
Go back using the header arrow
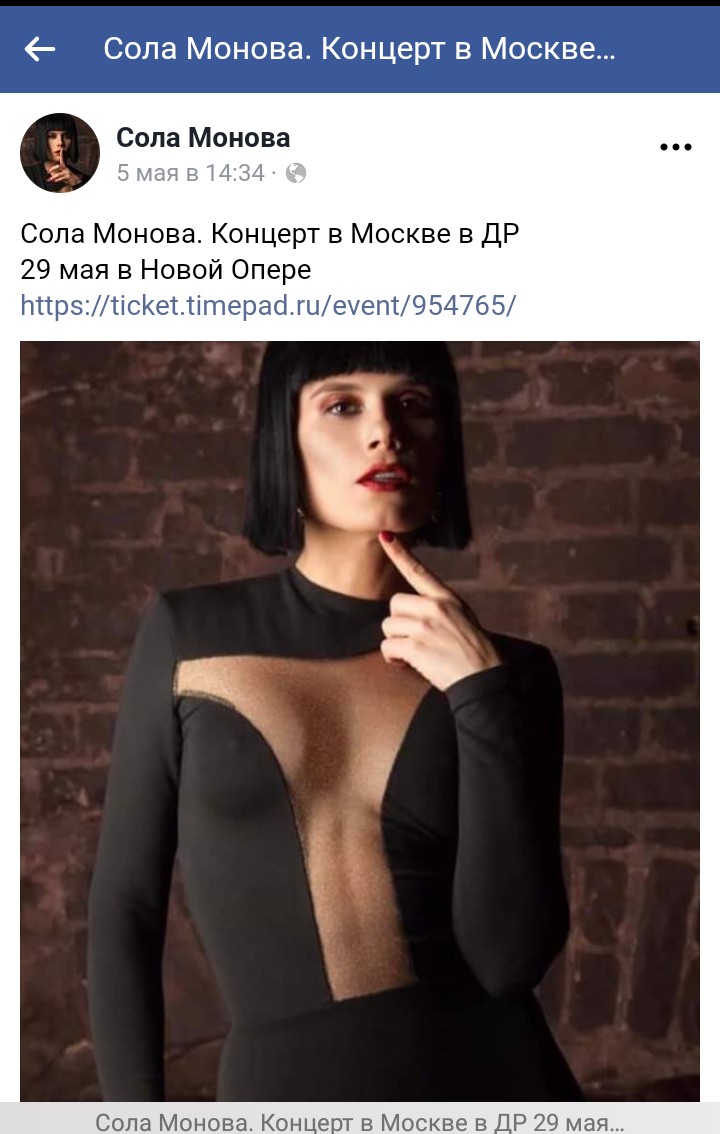click(40, 49)
